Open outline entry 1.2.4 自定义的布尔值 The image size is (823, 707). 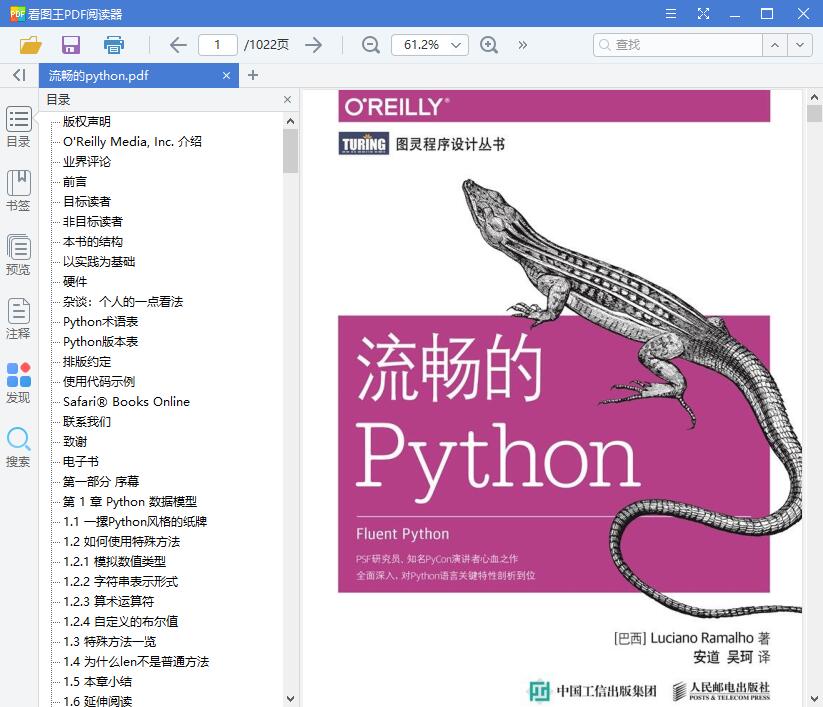tap(120, 621)
